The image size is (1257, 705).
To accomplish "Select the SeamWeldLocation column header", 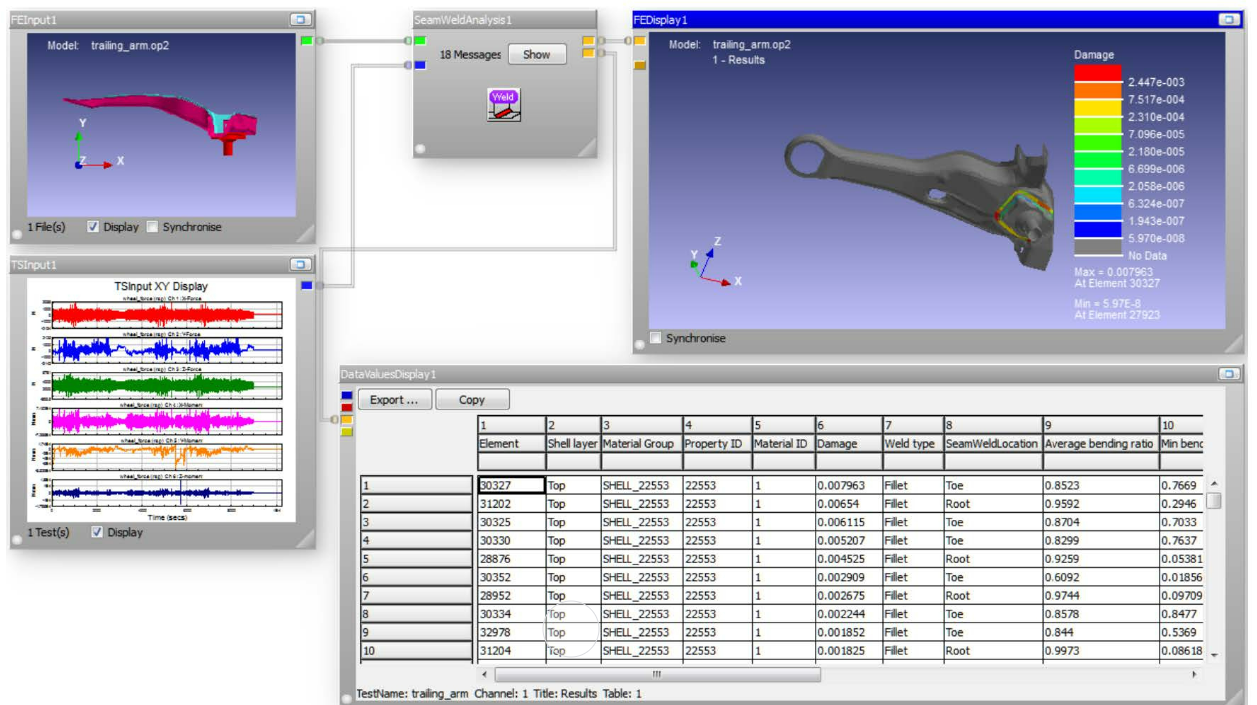I will point(990,443).
